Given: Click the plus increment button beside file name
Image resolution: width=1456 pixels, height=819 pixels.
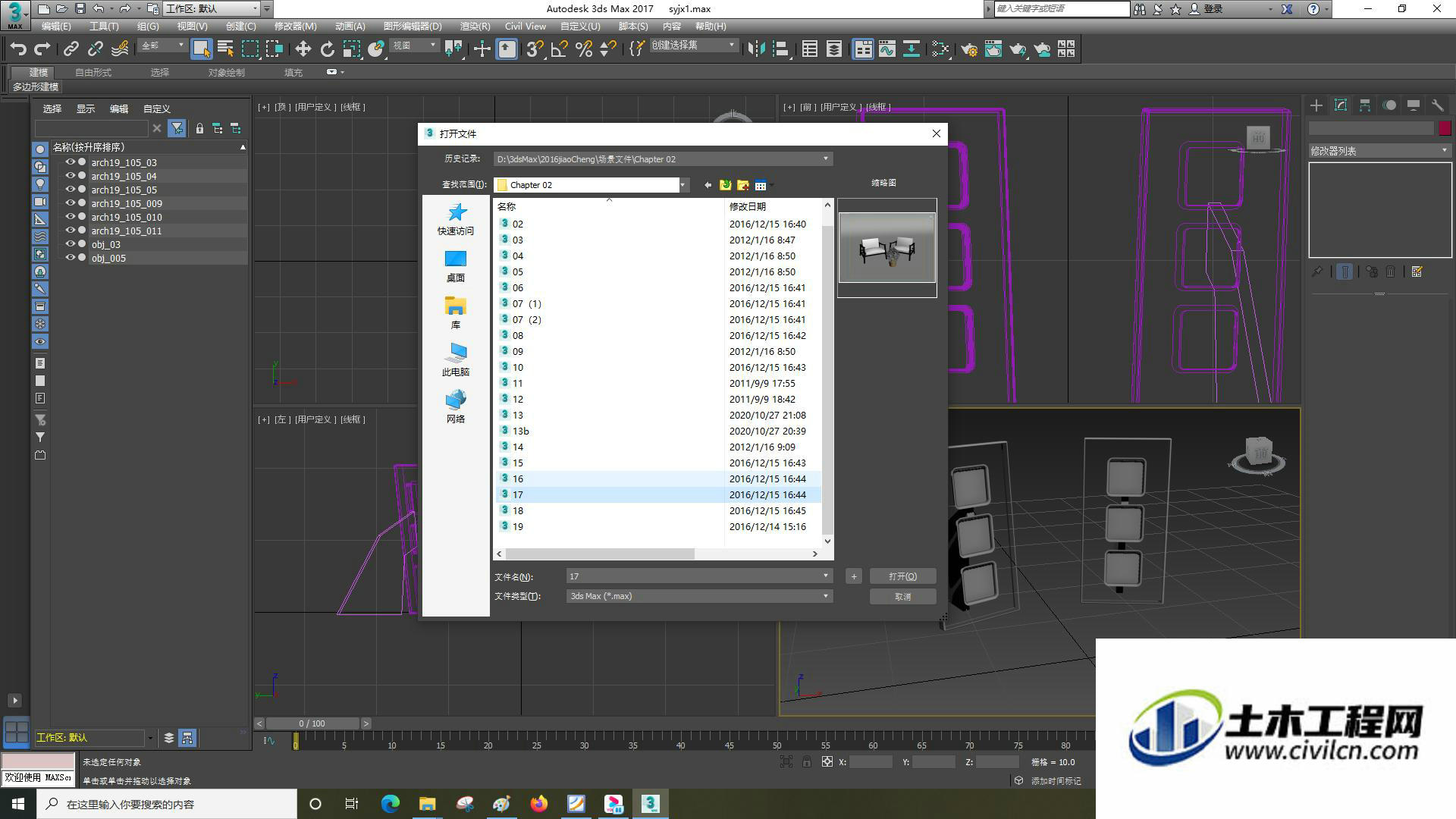Looking at the screenshot, I should point(853,576).
